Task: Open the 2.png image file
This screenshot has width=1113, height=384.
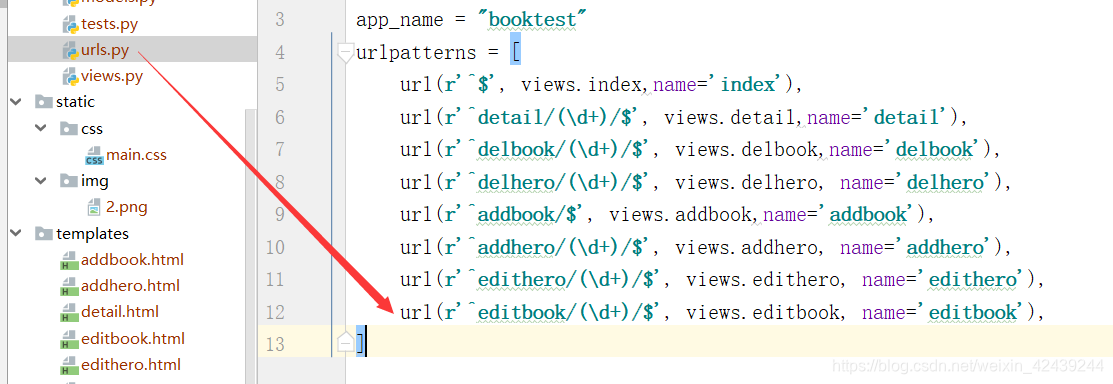Action: pos(126,207)
